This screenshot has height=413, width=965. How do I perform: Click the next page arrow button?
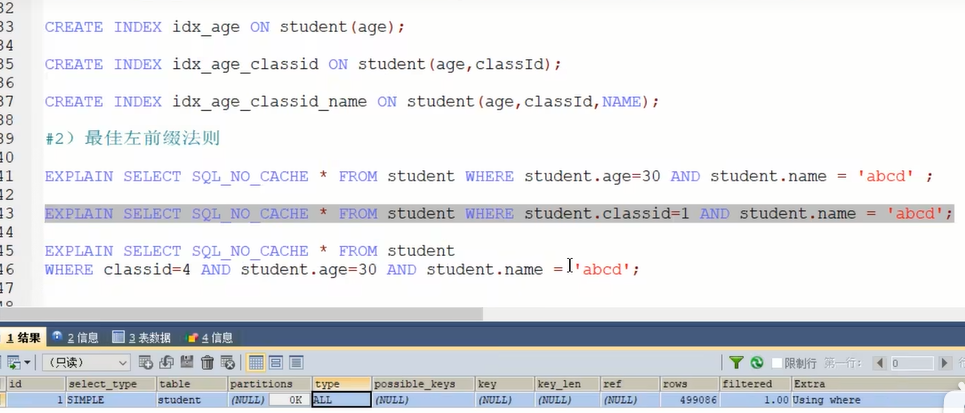946,363
